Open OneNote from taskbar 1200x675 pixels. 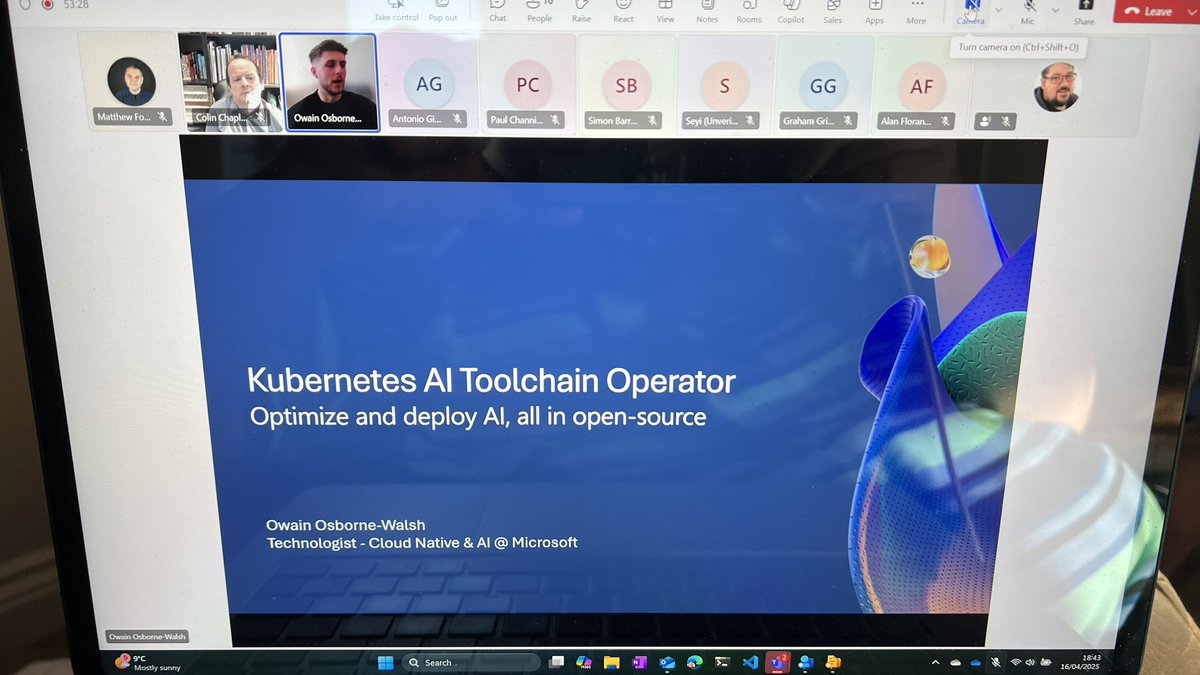[x=639, y=662]
